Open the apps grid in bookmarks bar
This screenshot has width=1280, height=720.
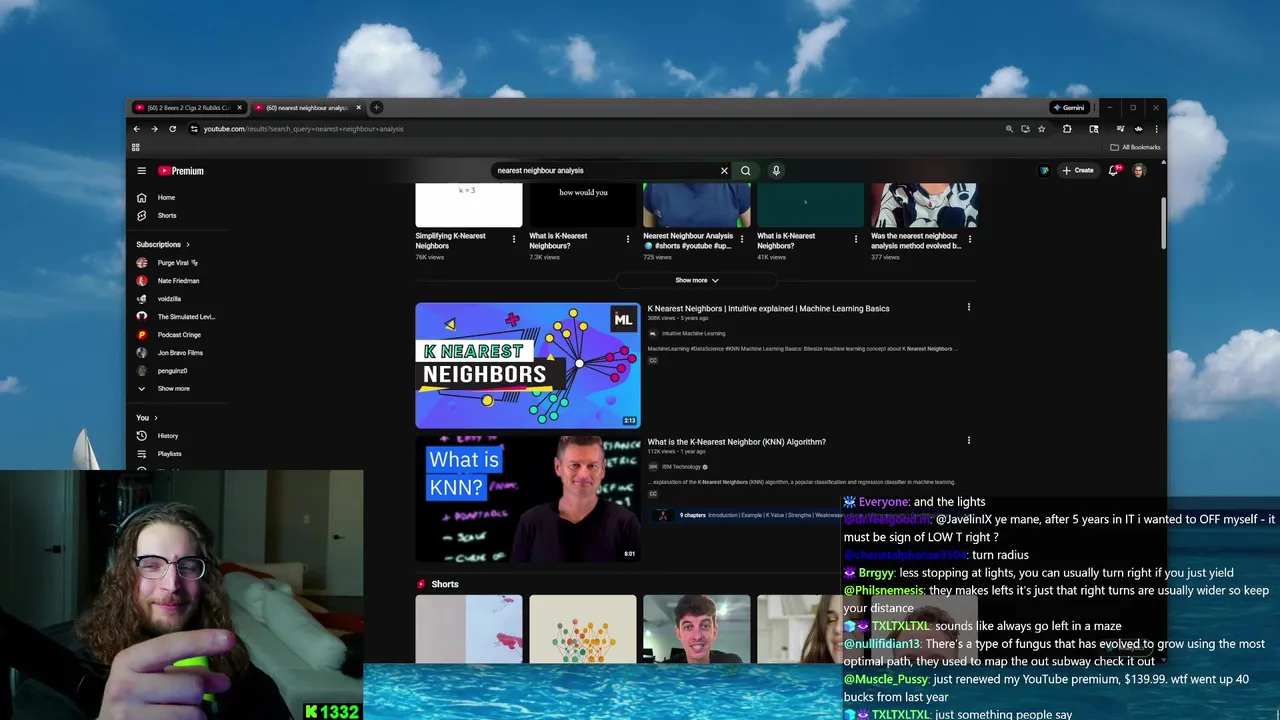(136, 147)
